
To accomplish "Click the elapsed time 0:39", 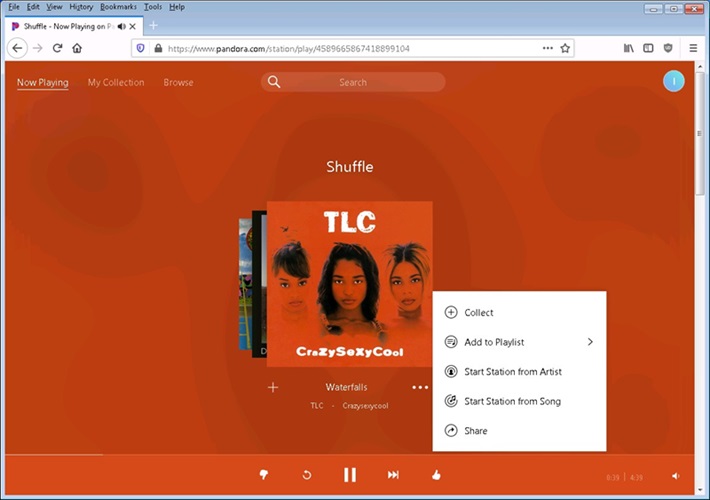I will [612, 477].
